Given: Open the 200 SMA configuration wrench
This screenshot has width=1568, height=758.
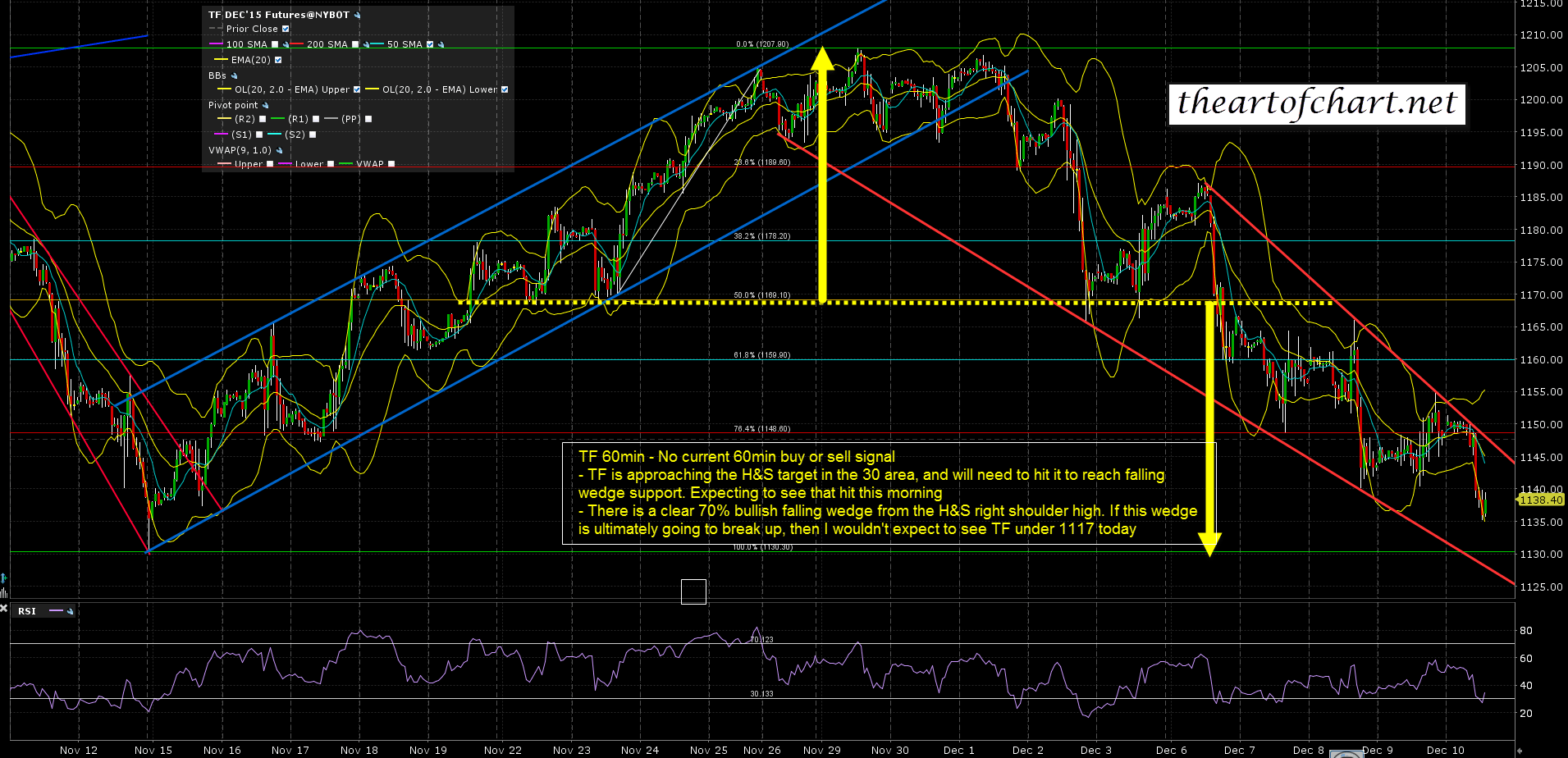Looking at the screenshot, I should click(366, 44).
